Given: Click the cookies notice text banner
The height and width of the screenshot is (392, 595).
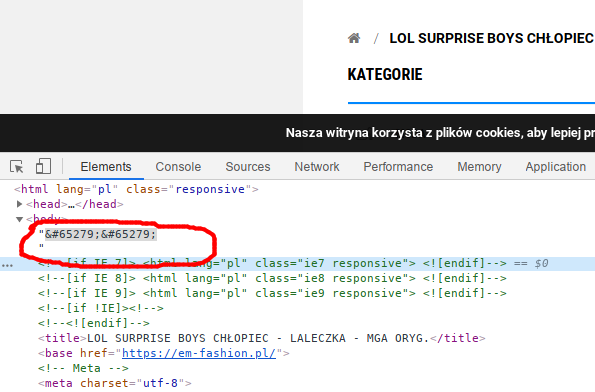Looking at the screenshot, I should [440, 133].
